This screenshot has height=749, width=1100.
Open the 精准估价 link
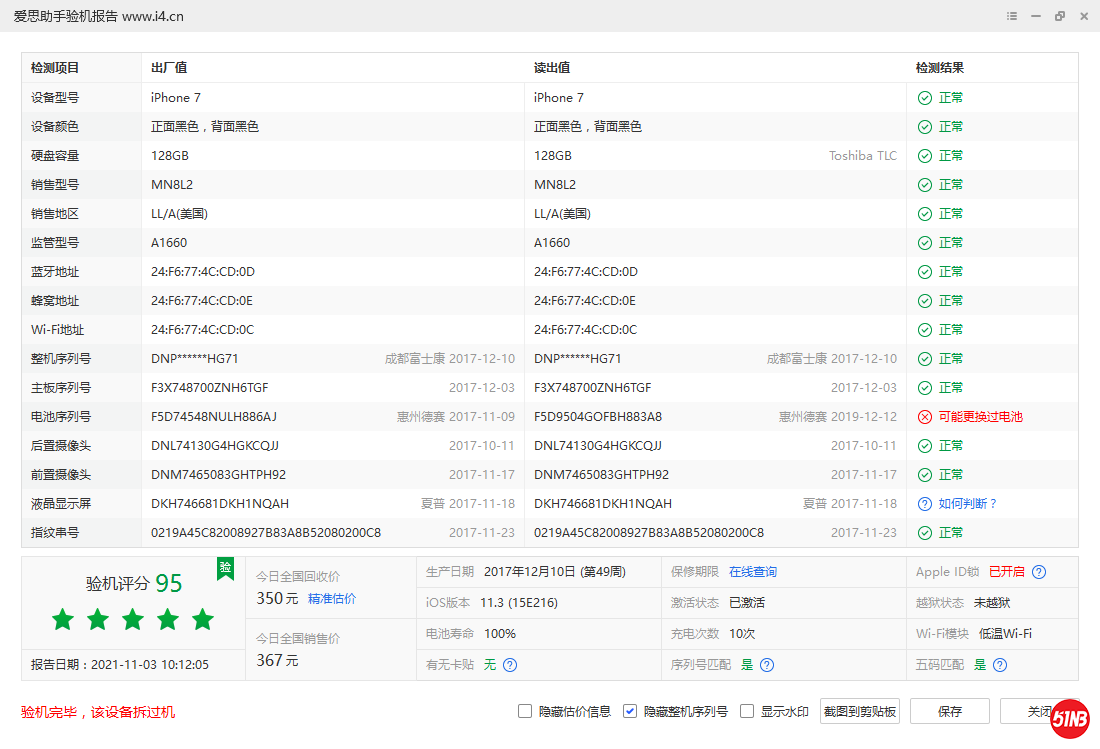click(332, 599)
